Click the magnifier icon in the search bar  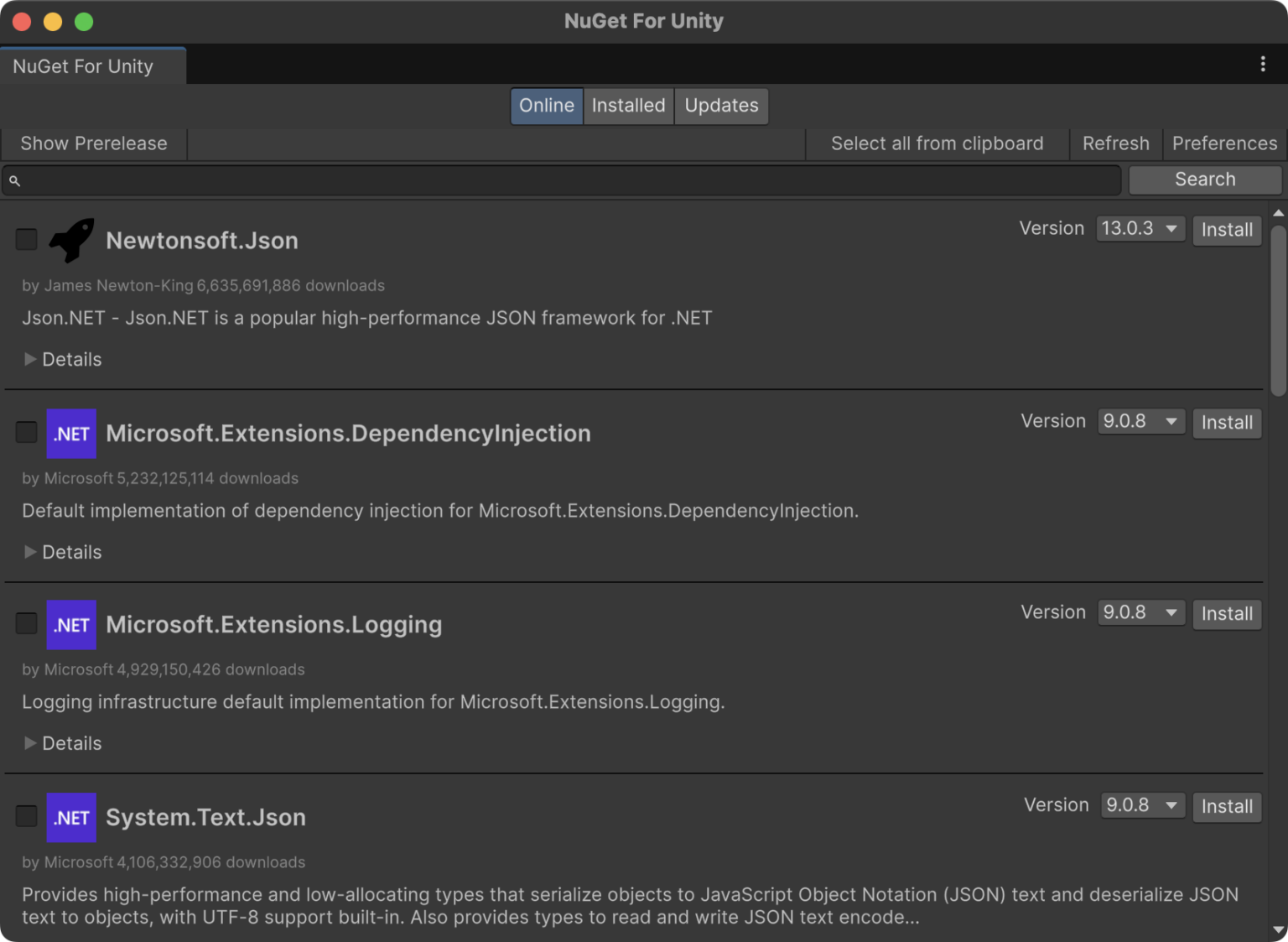pyautogui.click(x=14, y=180)
